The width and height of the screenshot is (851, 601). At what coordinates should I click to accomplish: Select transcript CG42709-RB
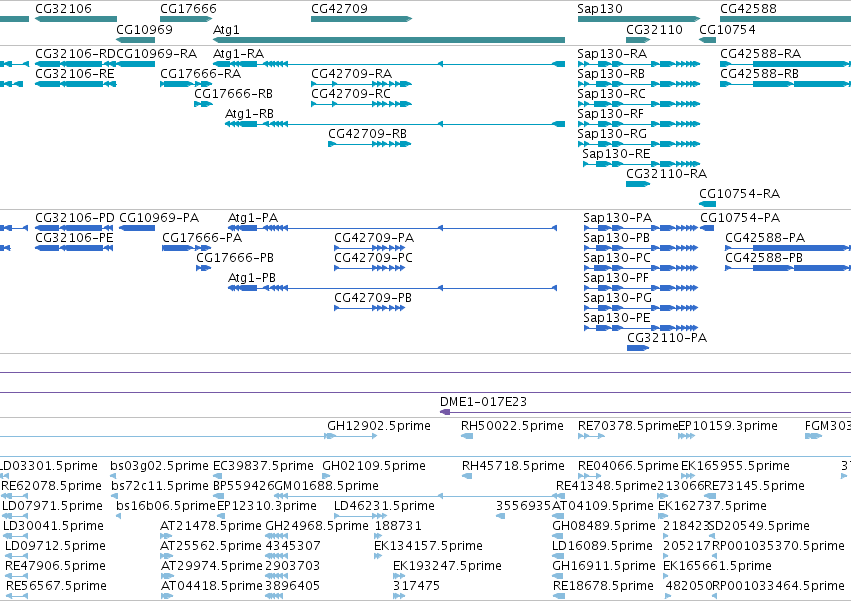coord(370,144)
